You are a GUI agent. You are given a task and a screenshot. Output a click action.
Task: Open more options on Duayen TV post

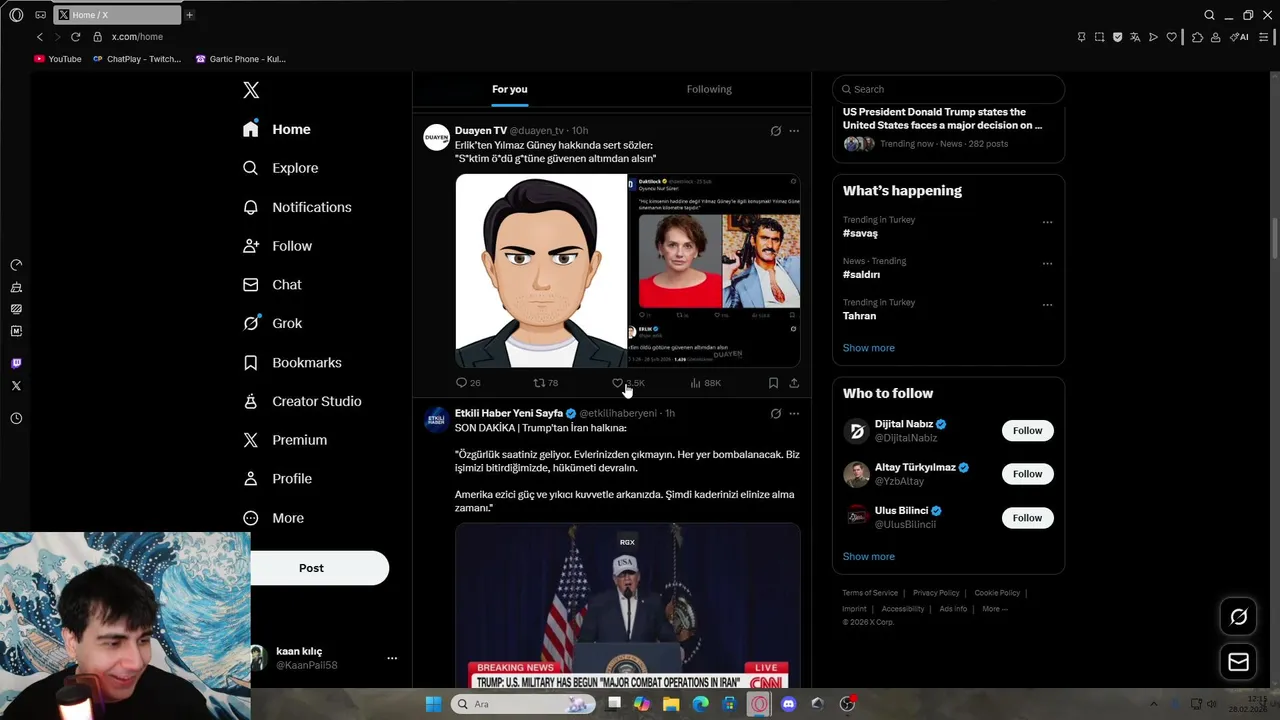[794, 131]
